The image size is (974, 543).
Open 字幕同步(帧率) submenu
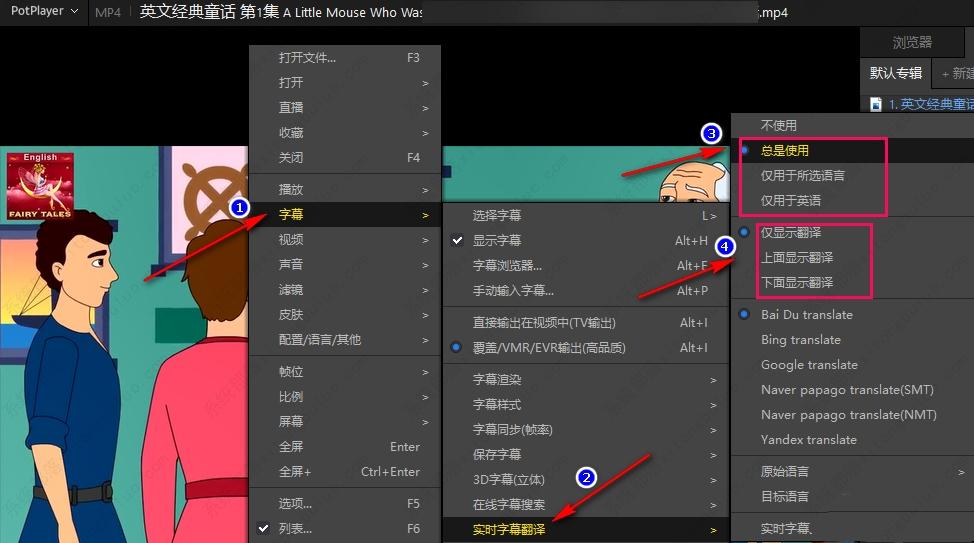[x=586, y=429]
